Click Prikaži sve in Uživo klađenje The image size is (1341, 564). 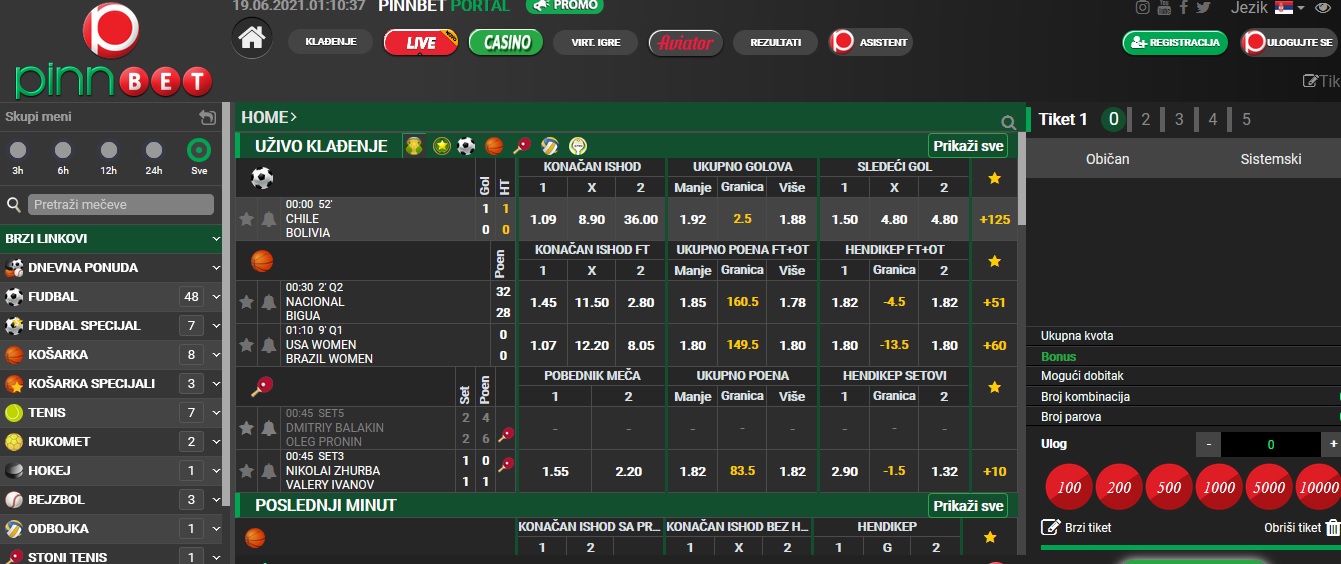pos(968,146)
